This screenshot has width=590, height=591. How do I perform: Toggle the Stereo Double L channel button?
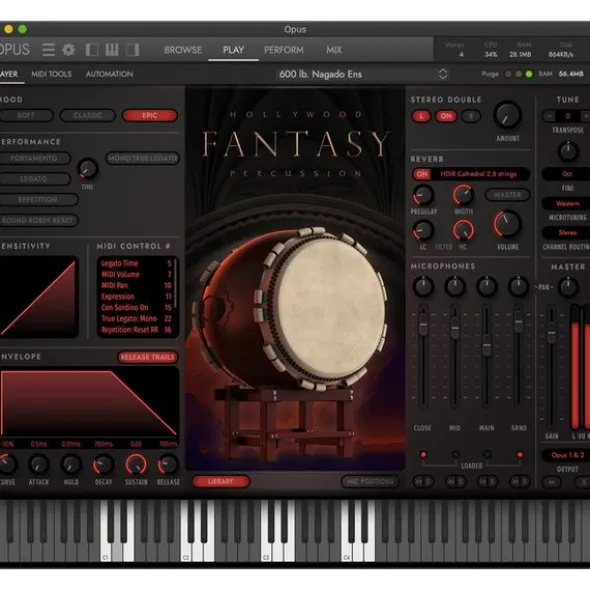(421, 116)
